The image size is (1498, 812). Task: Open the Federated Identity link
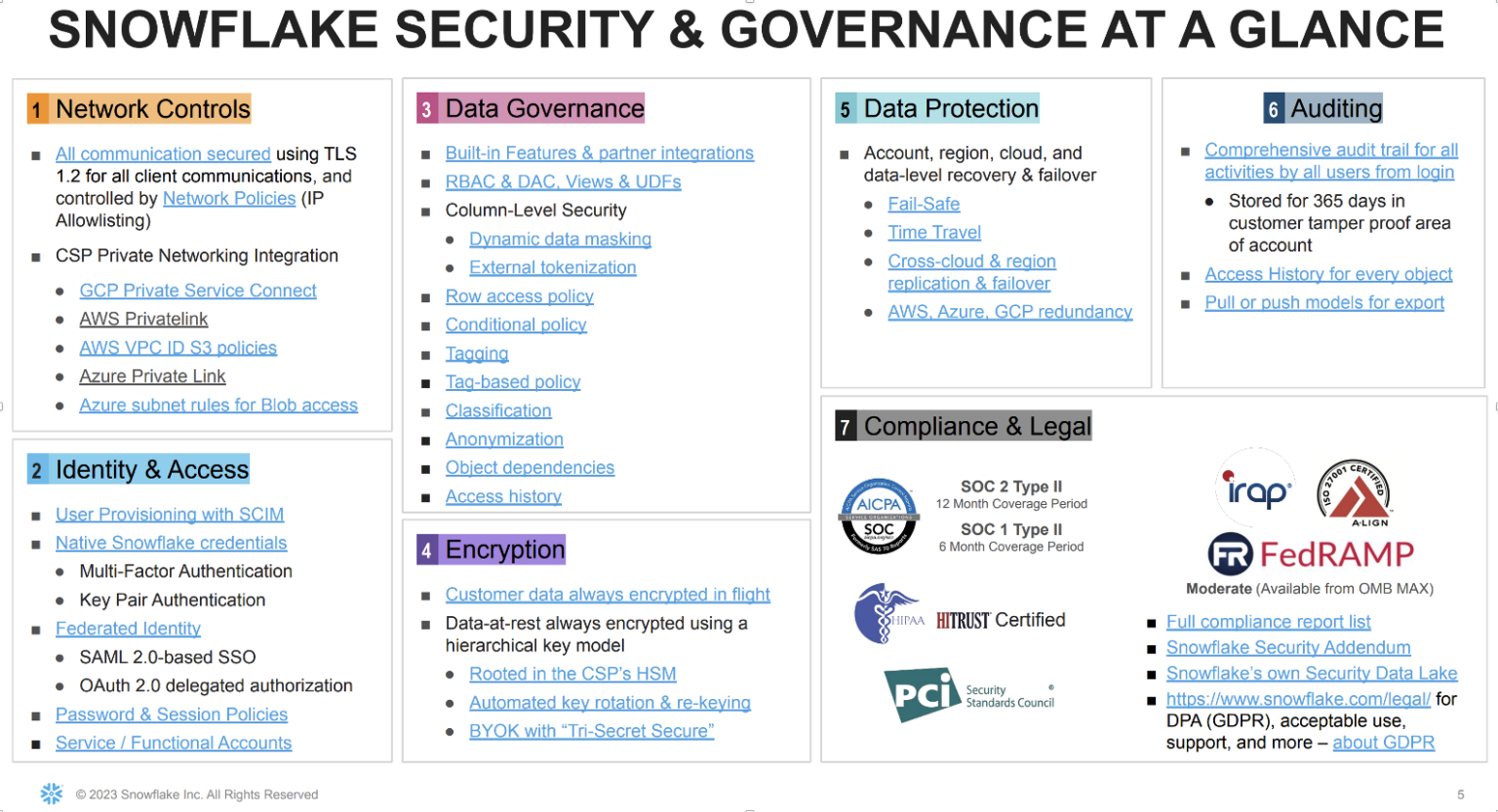click(128, 629)
